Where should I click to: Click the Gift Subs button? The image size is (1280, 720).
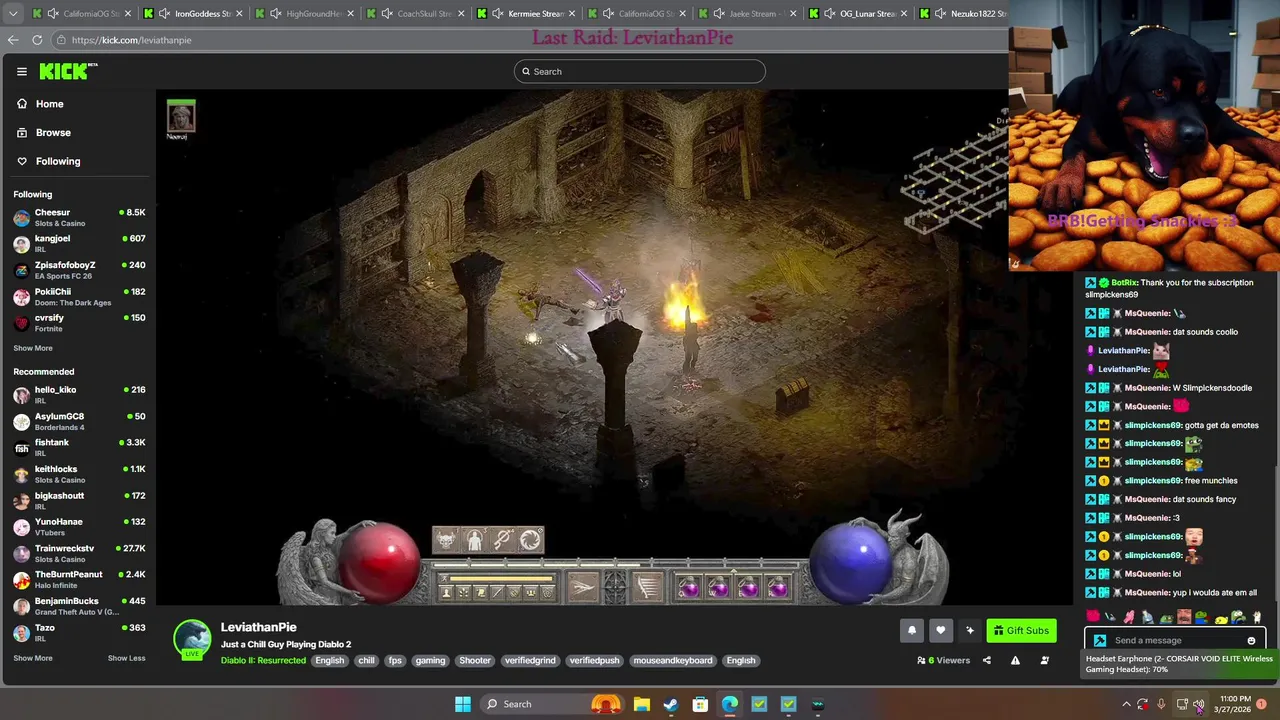[1021, 630]
